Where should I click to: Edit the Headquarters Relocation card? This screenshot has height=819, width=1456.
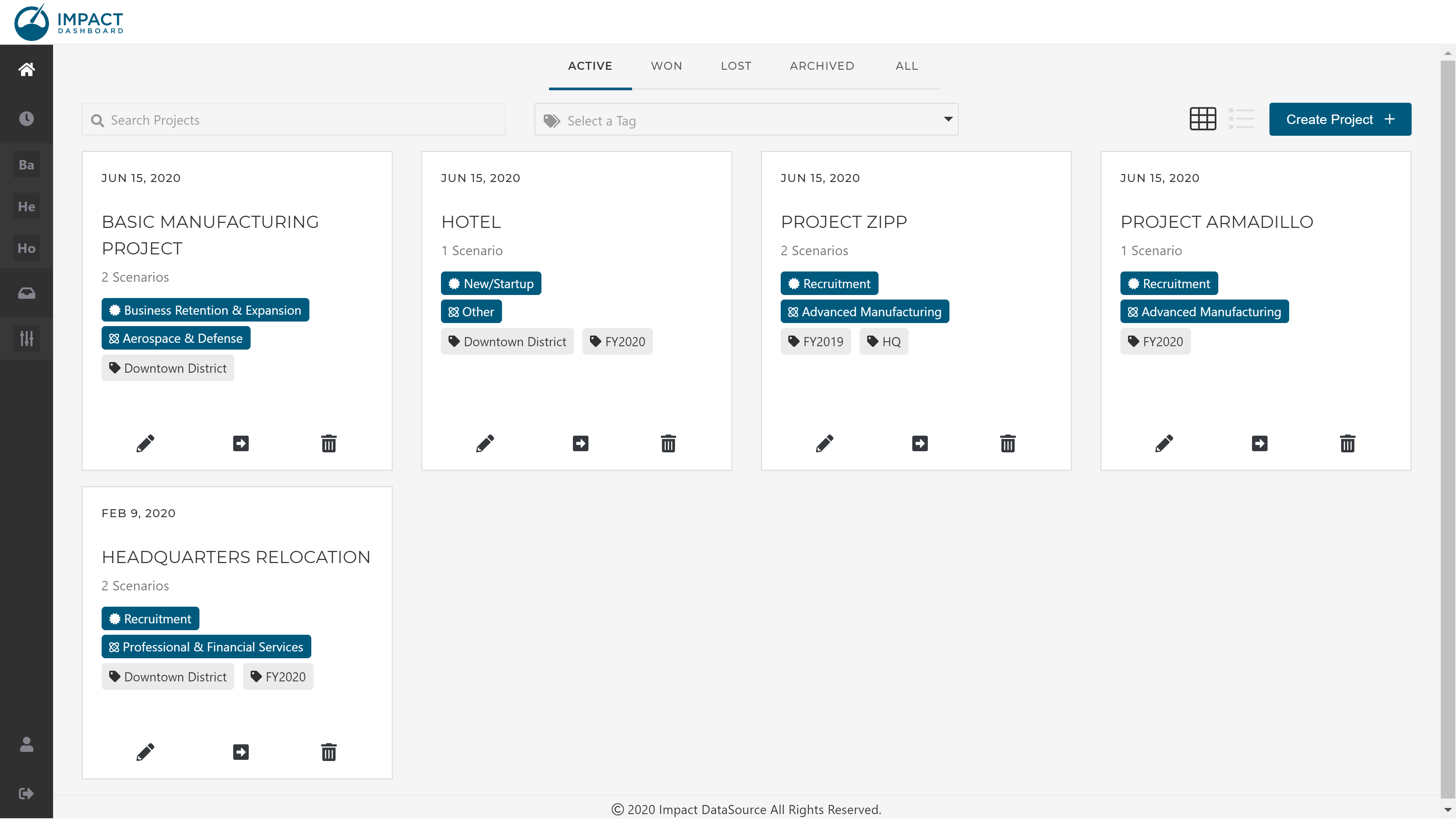(x=145, y=752)
